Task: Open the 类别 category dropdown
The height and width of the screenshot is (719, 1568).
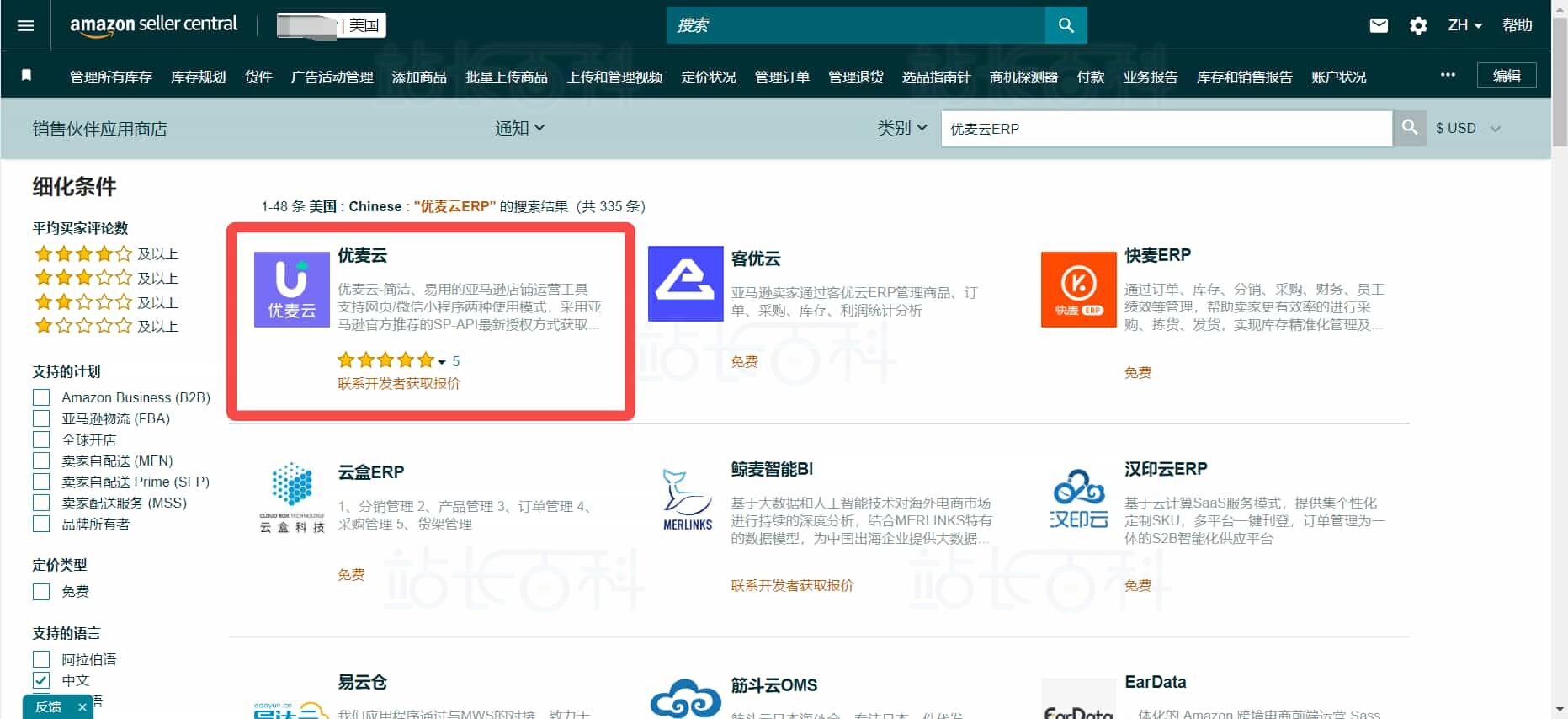Action: tap(901, 128)
